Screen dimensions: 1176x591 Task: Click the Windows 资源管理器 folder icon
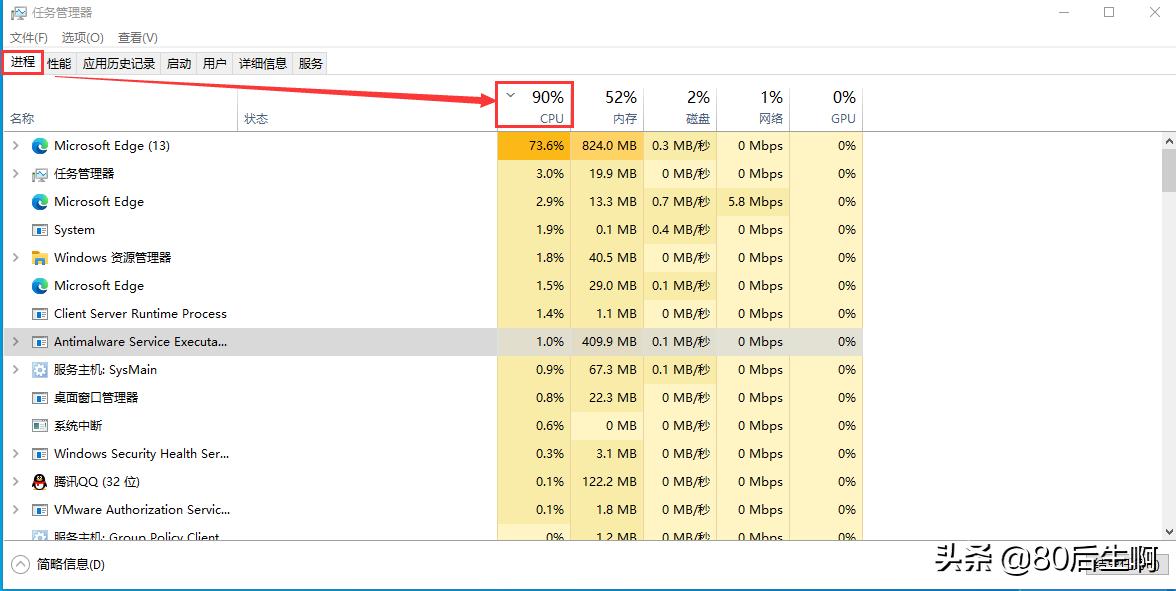pos(40,258)
